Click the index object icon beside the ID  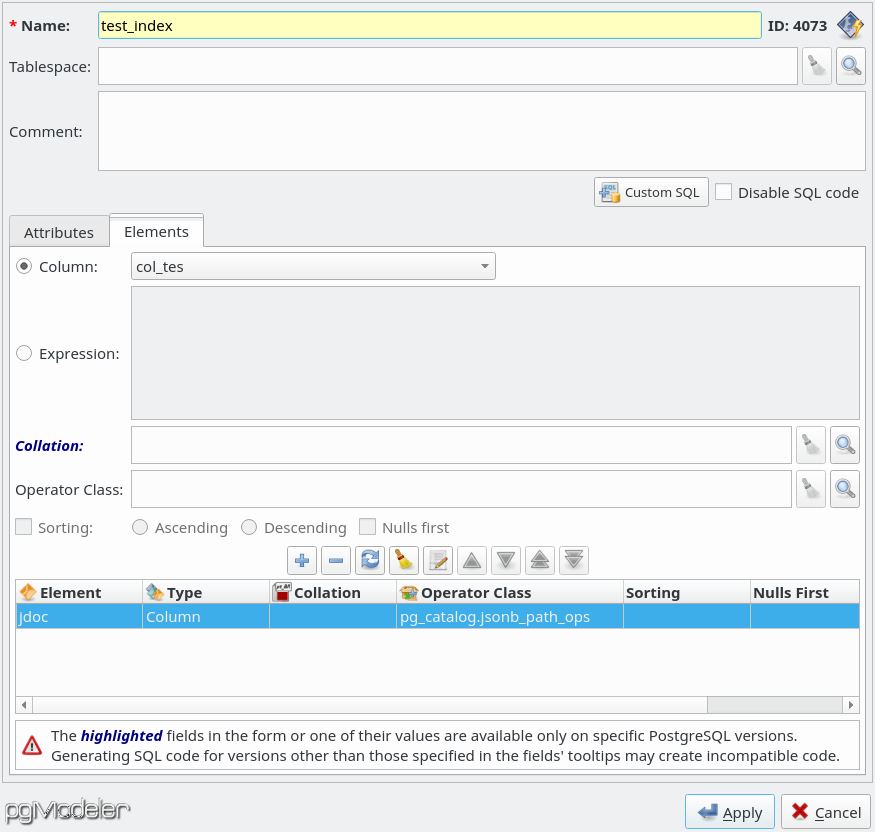tap(850, 26)
